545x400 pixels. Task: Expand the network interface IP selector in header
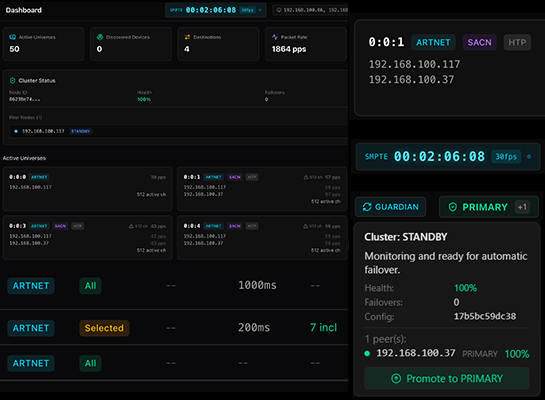tap(310, 10)
